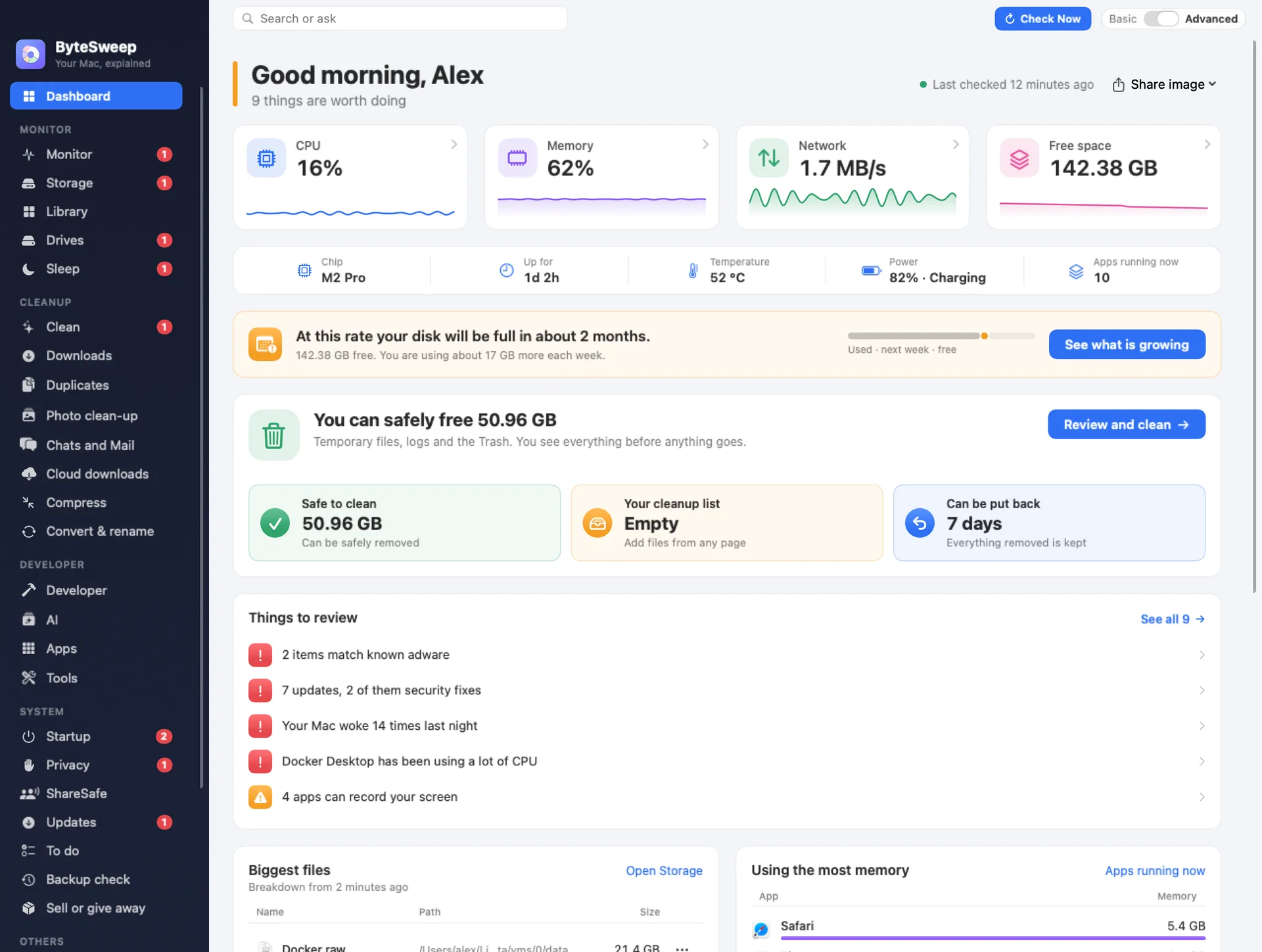This screenshot has height=952, width=1262.
Task: Toggle the Basic/Advanced mode switch
Action: tap(1161, 19)
